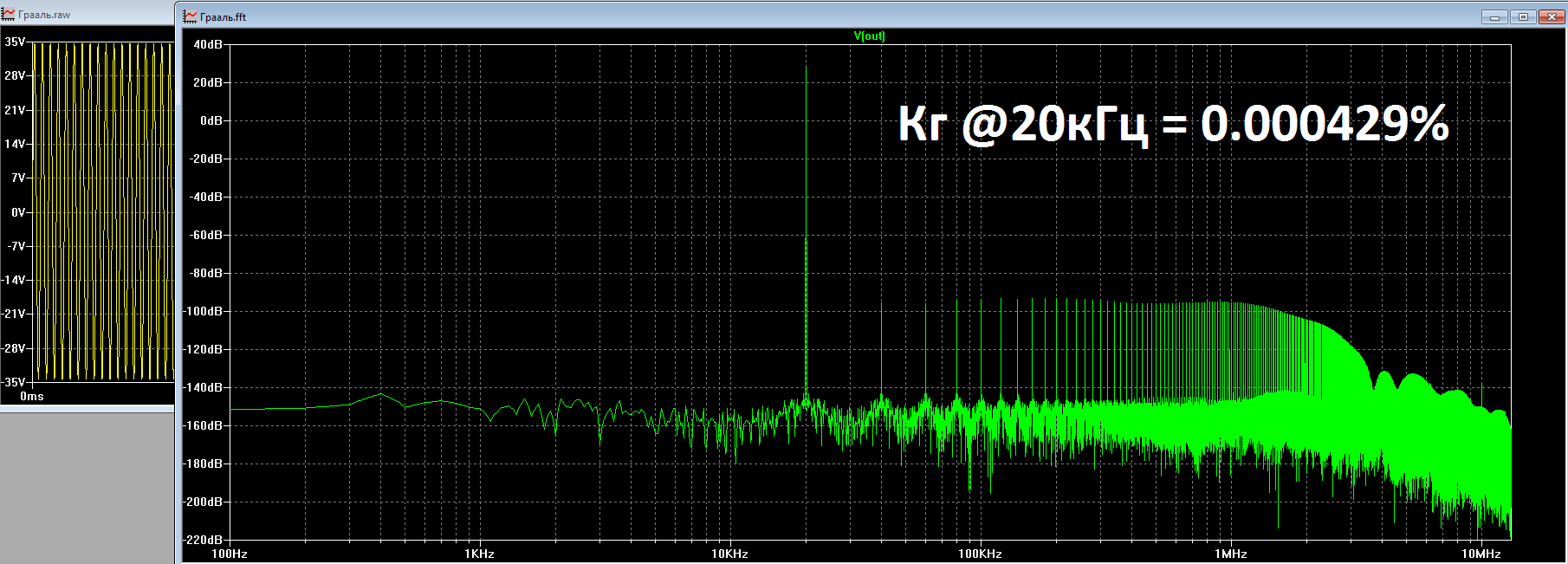Click the 0V label in raw window
This screenshot has width=1568, height=564.
tap(18, 212)
